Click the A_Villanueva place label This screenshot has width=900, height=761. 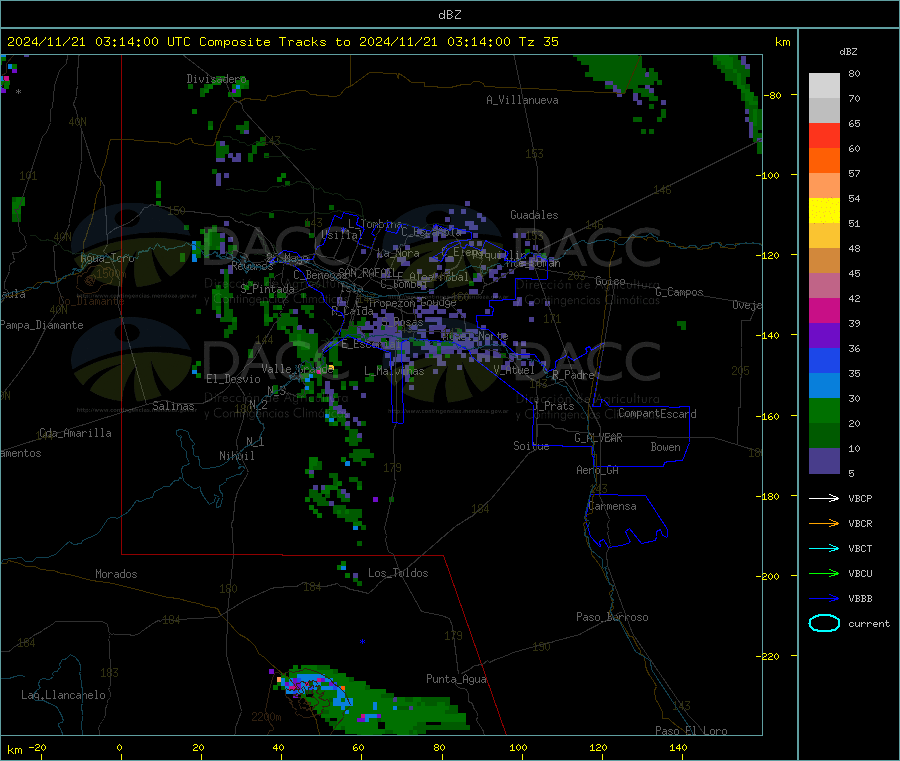pos(522,100)
